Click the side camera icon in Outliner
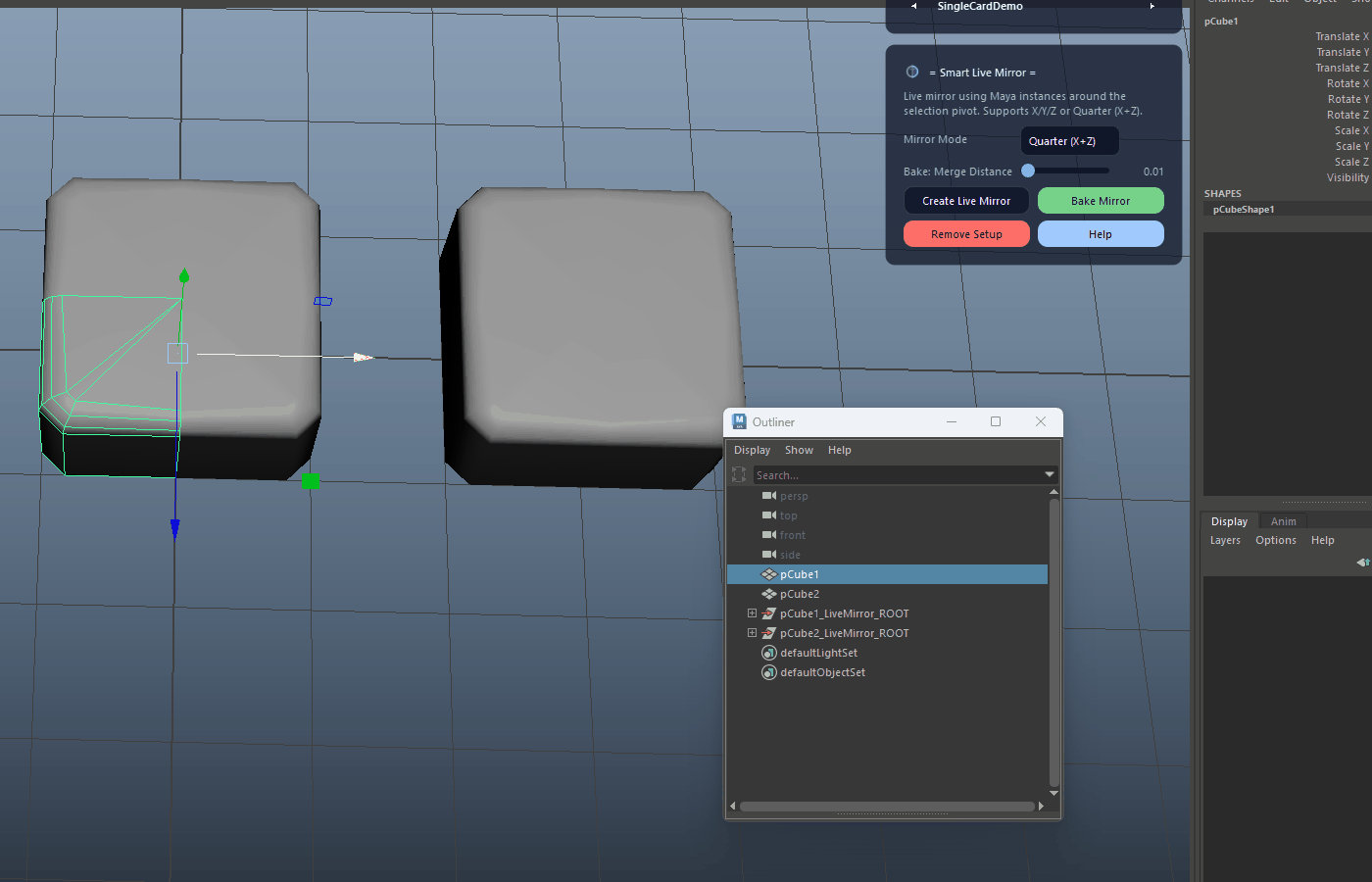 coord(769,555)
